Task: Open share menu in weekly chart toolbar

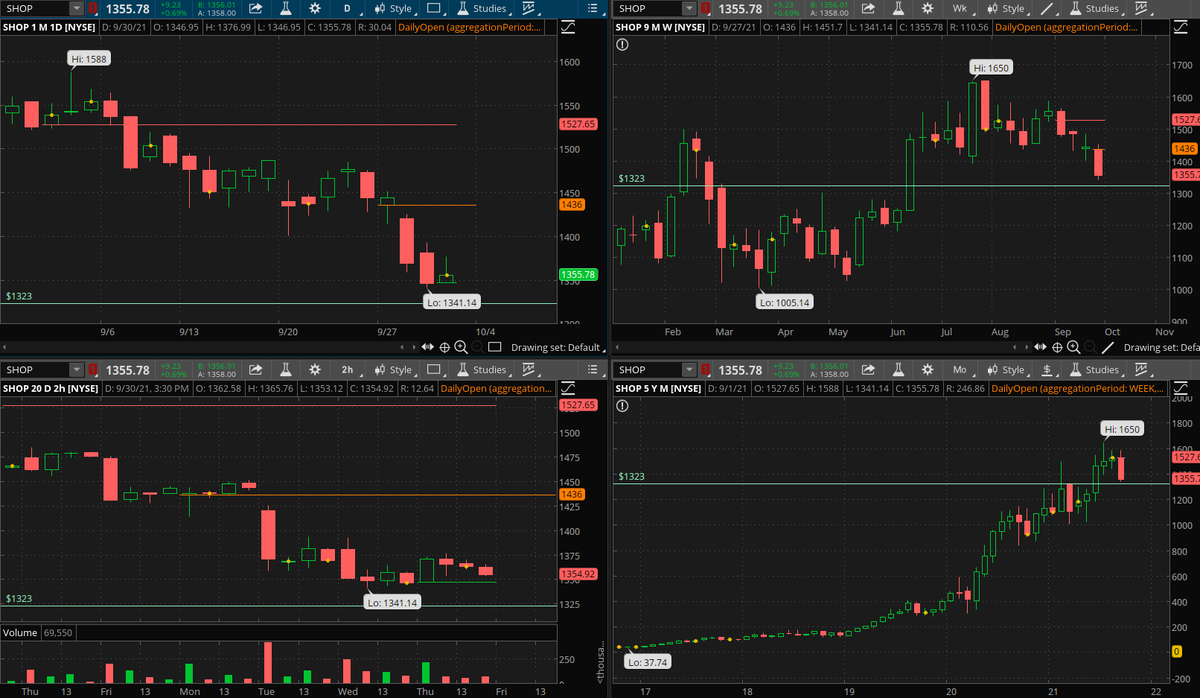Action: click(x=867, y=8)
